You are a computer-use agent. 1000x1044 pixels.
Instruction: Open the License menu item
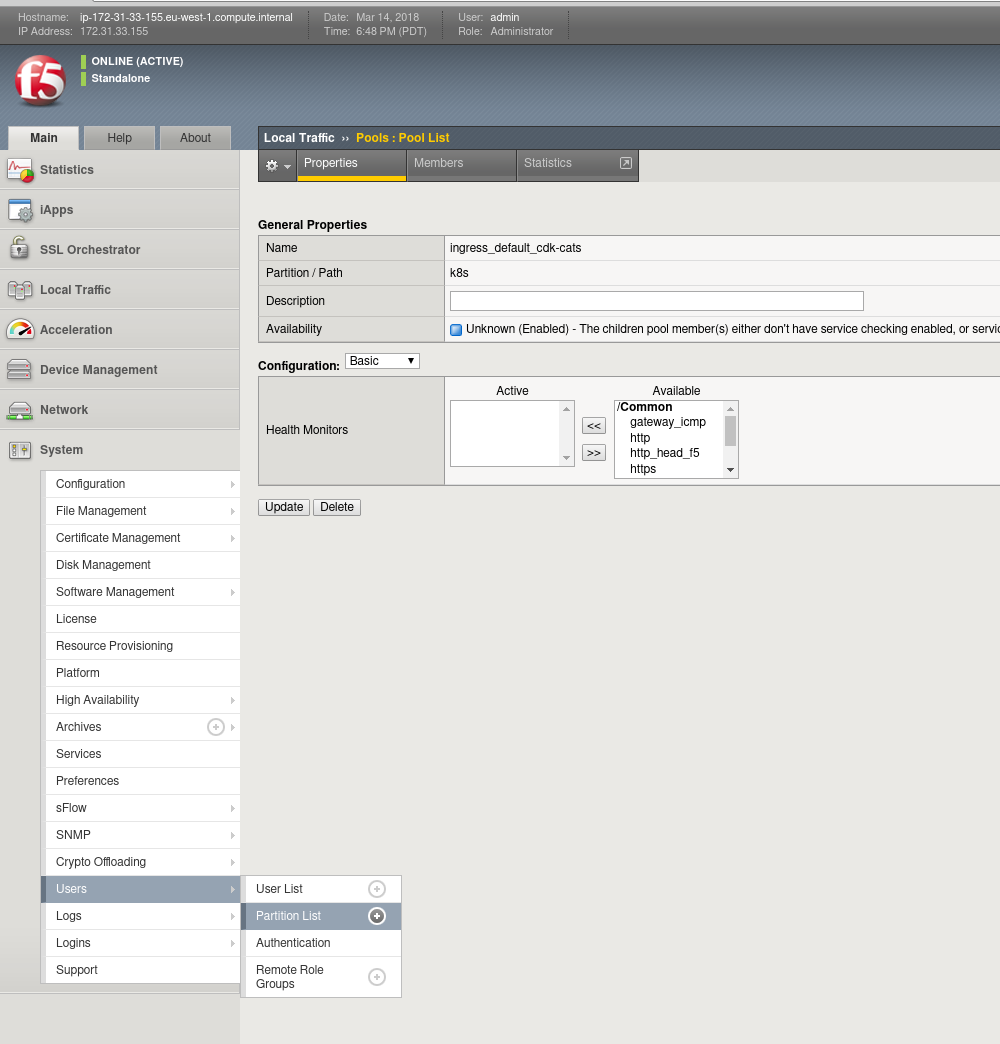pos(142,619)
